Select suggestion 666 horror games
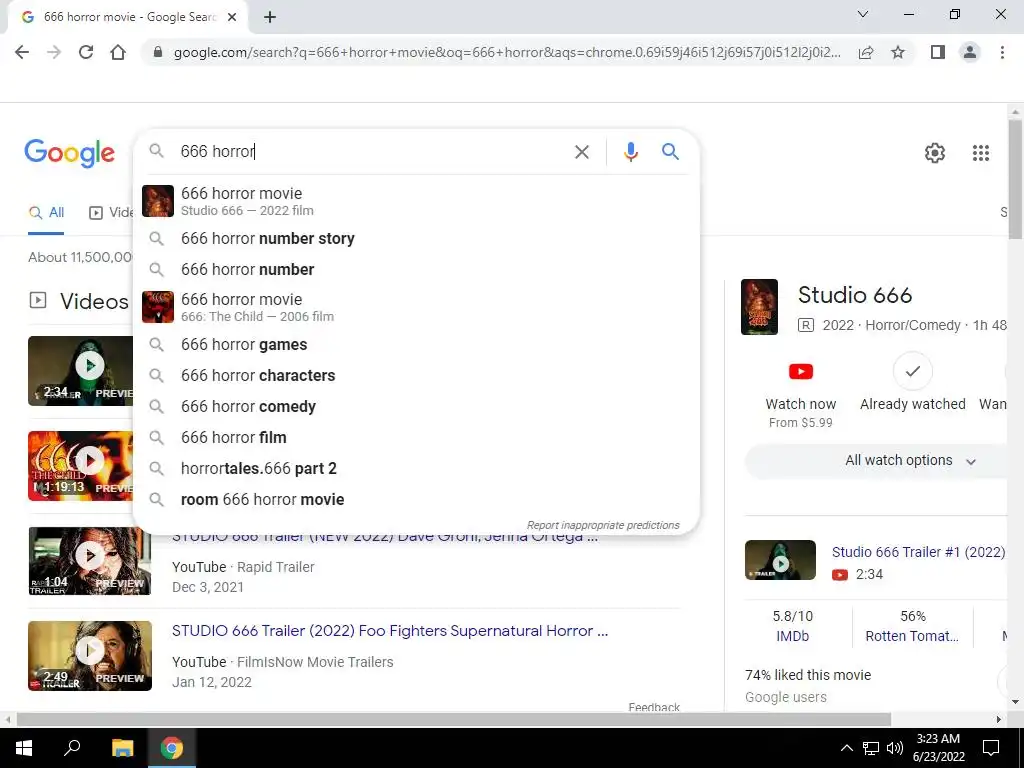 (x=416, y=344)
